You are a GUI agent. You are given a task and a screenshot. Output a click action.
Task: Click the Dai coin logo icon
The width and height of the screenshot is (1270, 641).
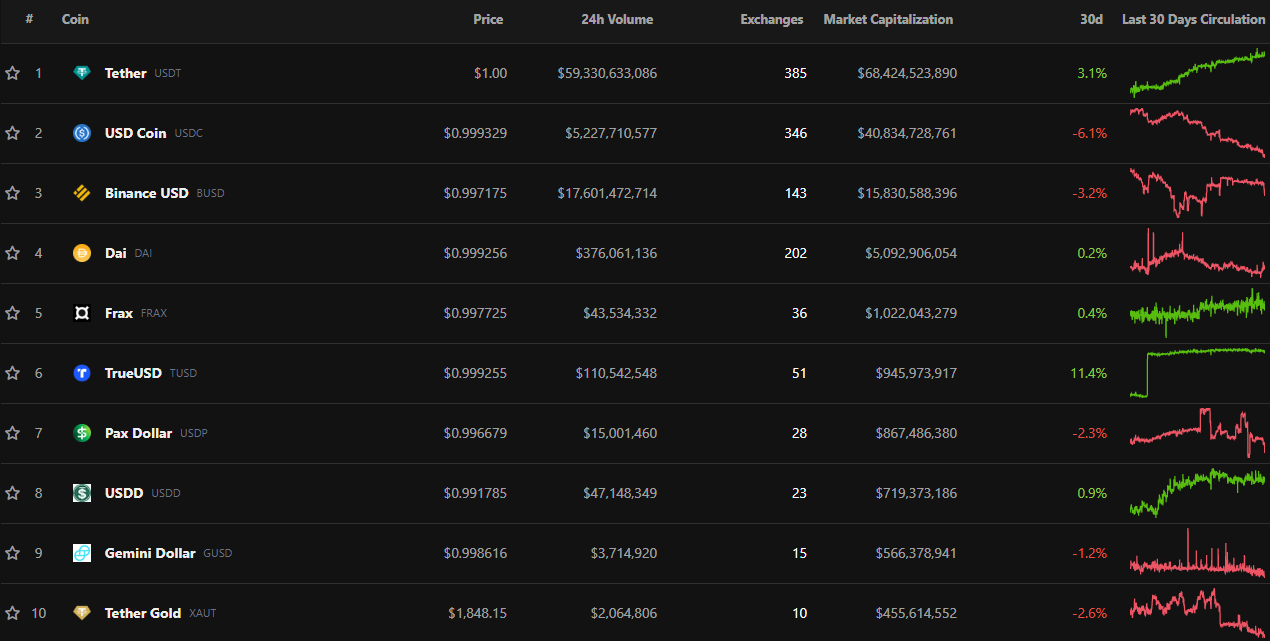coord(82,253)
